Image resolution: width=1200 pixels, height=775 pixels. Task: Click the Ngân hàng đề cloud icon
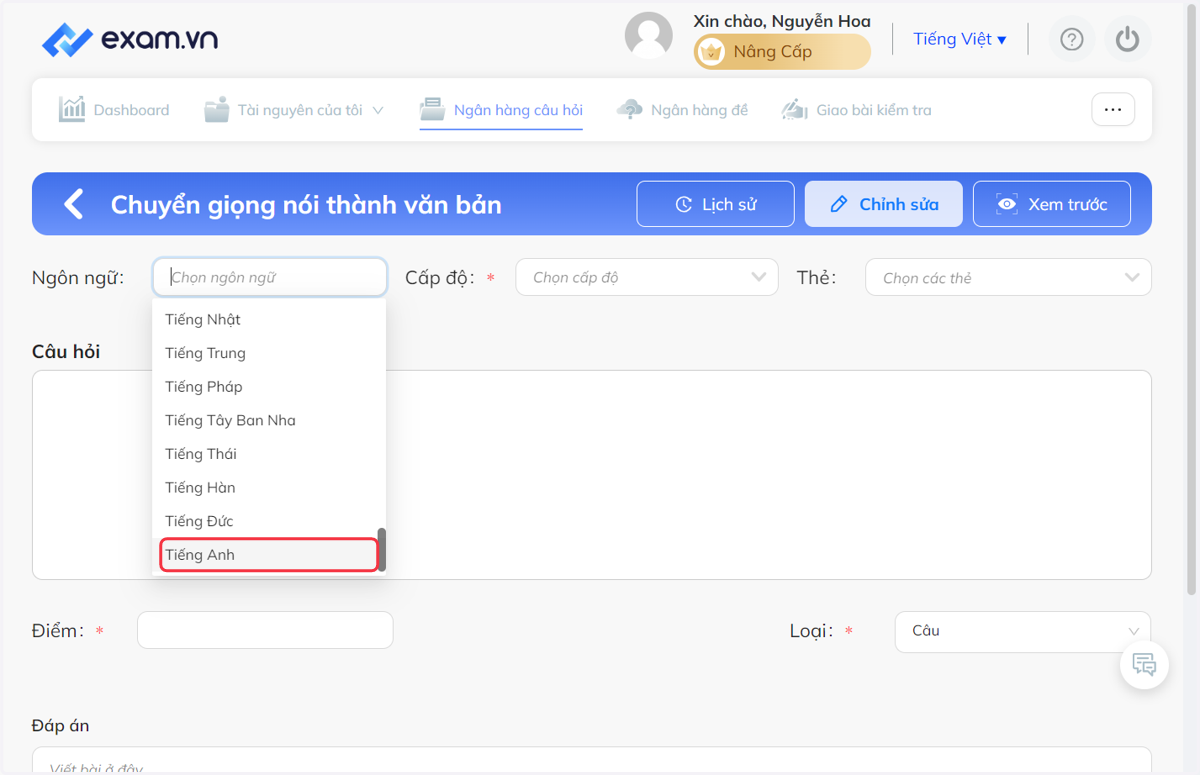click(630, 109)
